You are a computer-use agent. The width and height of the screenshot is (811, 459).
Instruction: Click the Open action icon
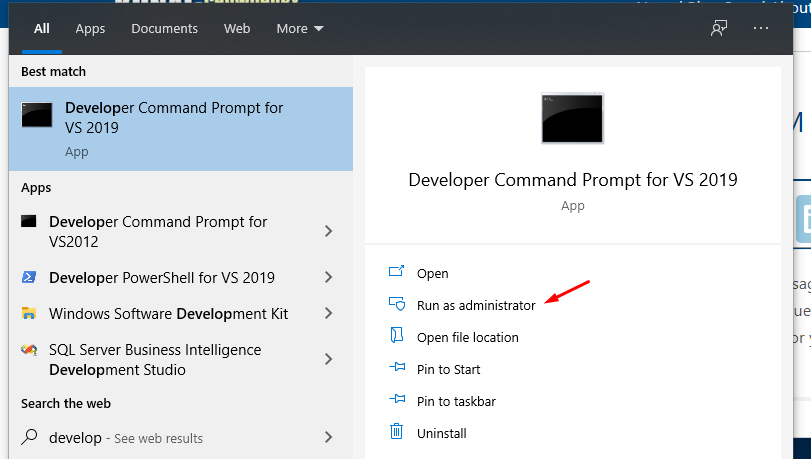click(396, 271)
